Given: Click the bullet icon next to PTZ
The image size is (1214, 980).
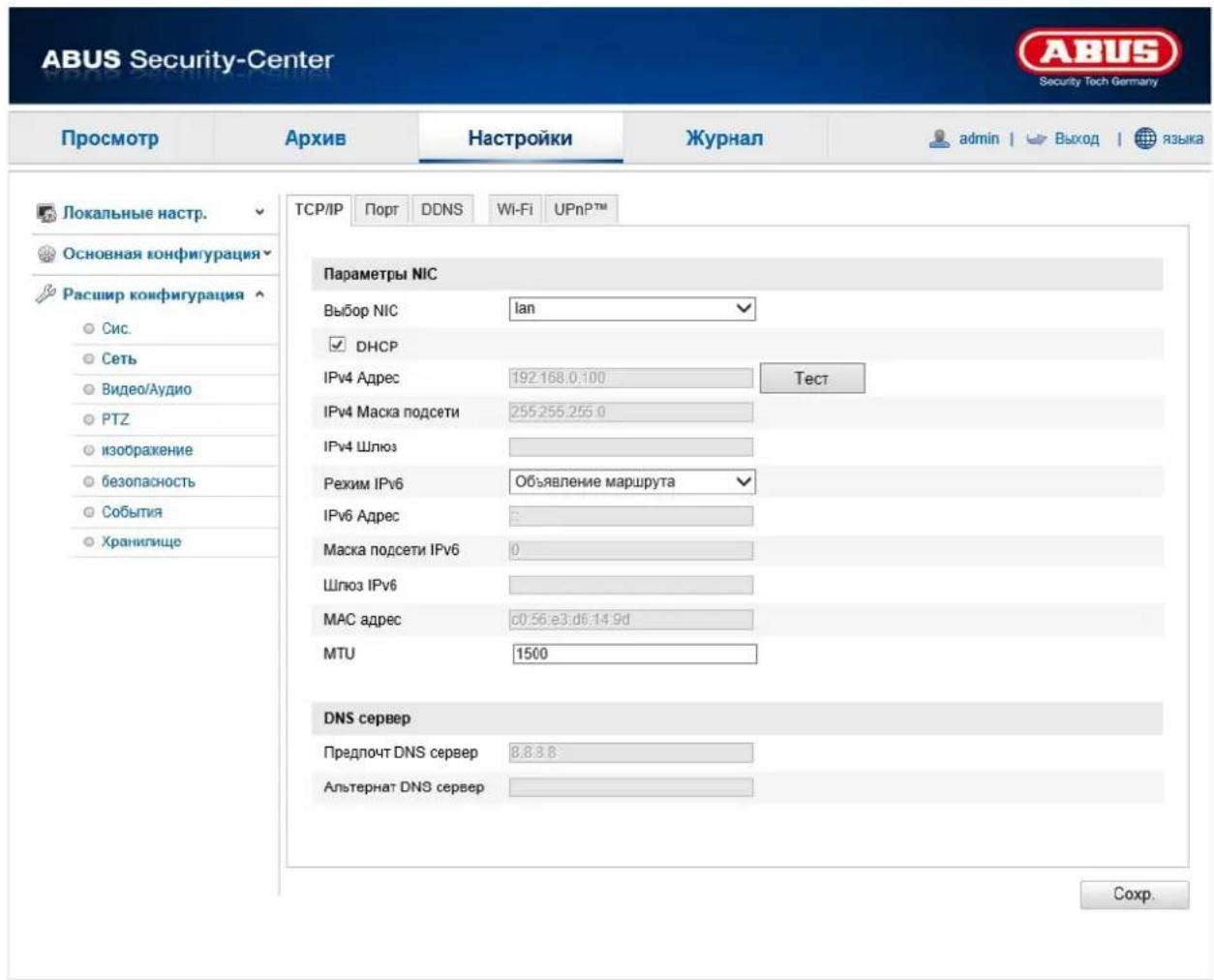Looking at the screenshot, I should point(89,419).
